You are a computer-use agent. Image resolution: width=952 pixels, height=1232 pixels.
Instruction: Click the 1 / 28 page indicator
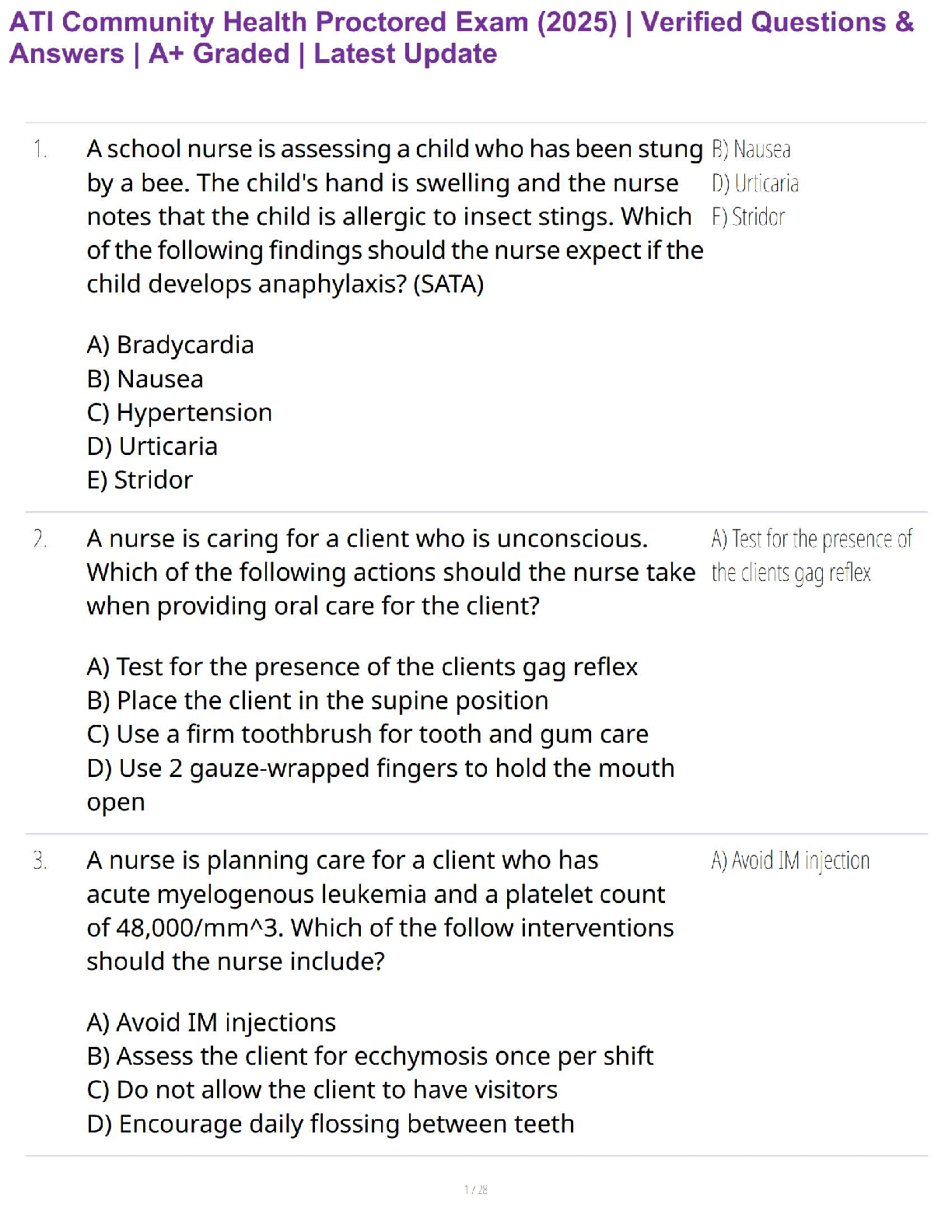click(x=475, y=1189)
